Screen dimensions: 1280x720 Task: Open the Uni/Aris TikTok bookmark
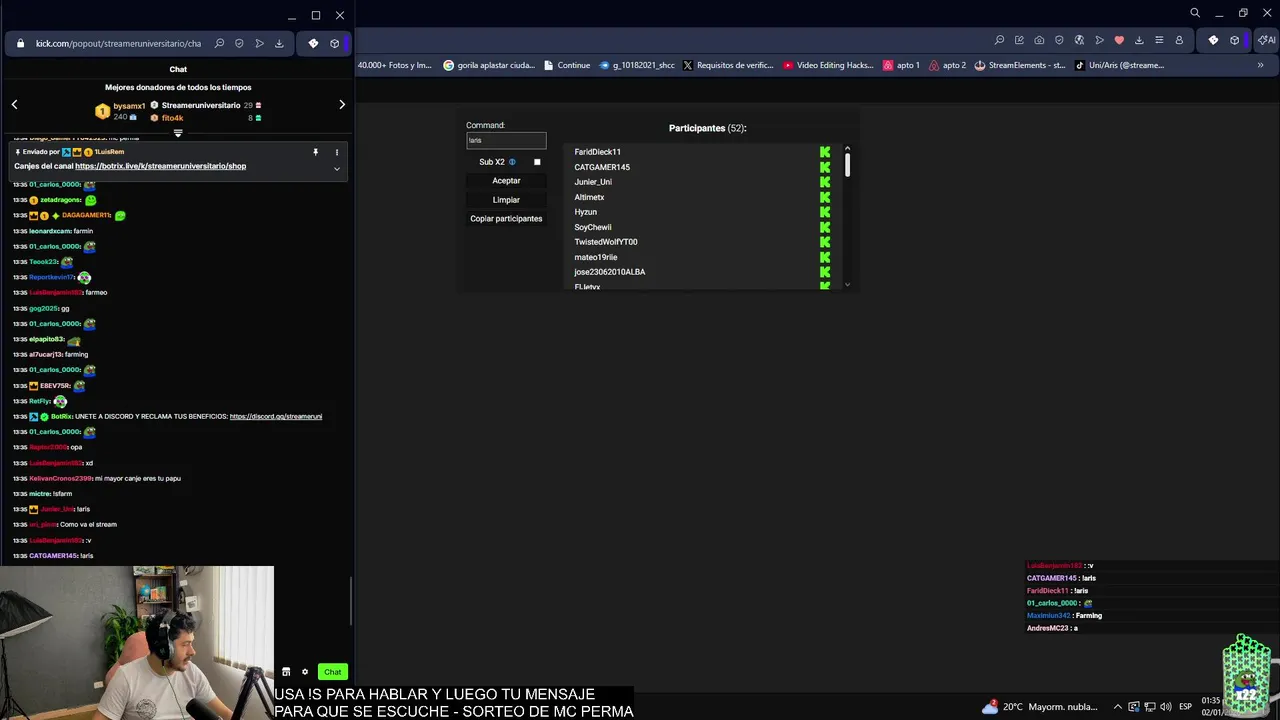pos(1119,65)
